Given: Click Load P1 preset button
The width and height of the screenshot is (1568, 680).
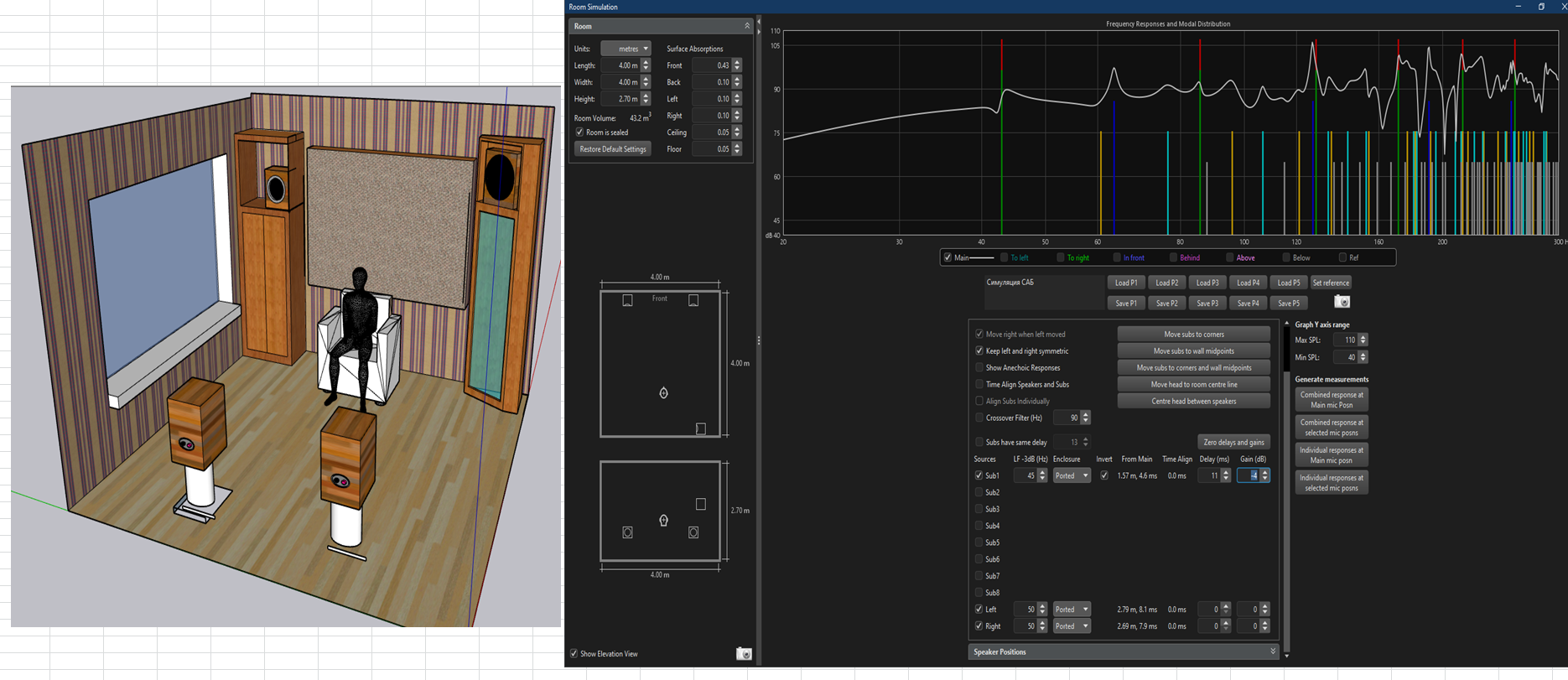Looking at the screenshot, I should pyautogui.click(x=1125, y=283).
